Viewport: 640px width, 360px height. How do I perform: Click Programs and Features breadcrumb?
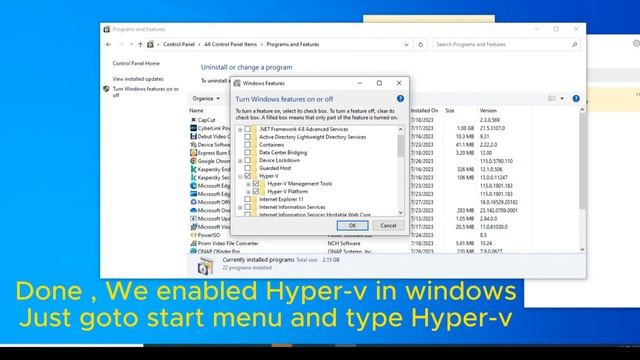point(293,44)
